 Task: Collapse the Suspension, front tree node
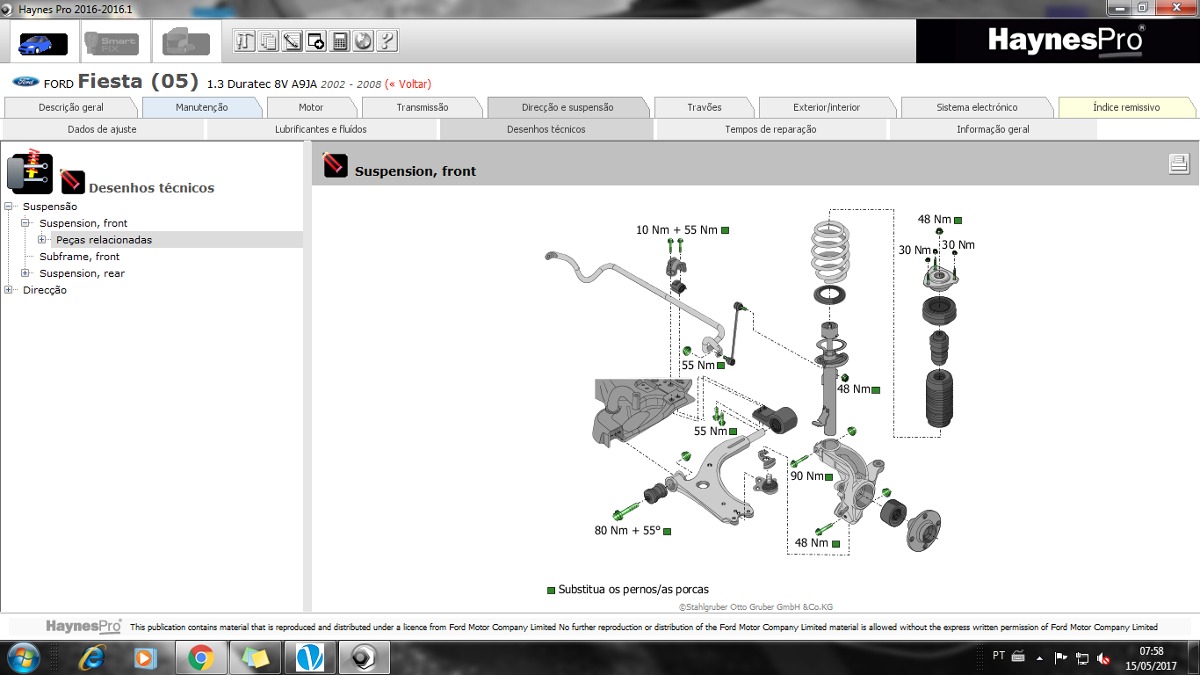(x=25, y=223)
